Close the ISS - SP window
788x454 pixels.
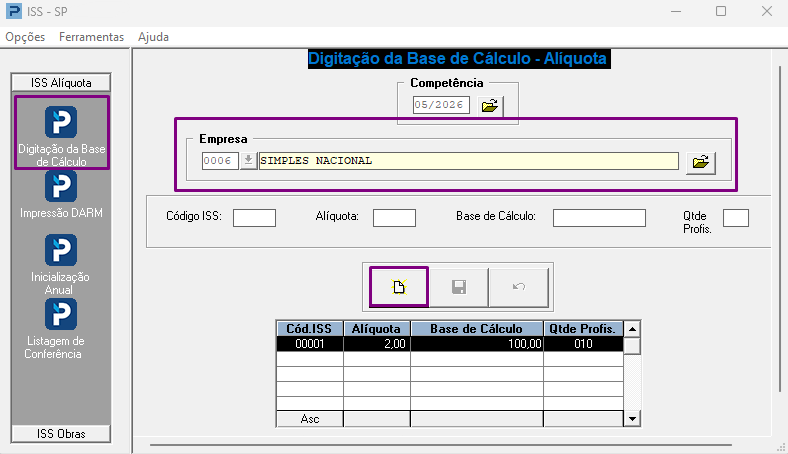(x=766, y=11)
